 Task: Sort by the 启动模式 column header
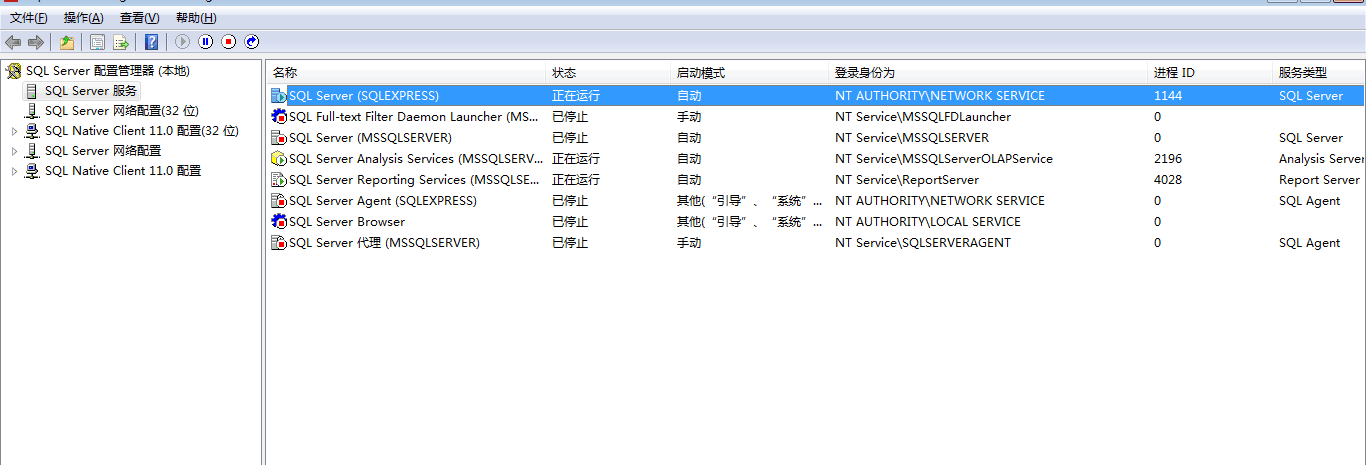pos(750,73)
